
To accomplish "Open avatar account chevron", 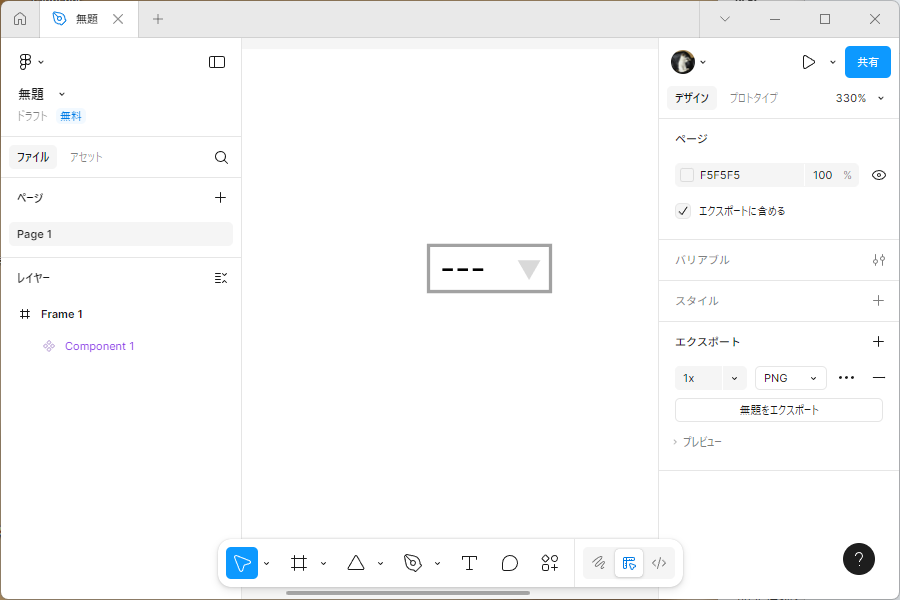I will pyautogui.click(x=703, y=62).
